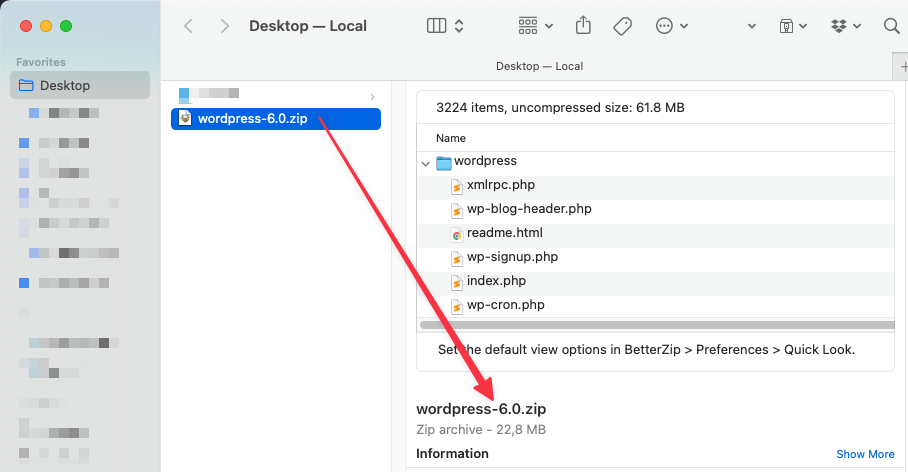Screen dimensions: 908x472
Task: Click the index.php file icon
Action: [456, 283]
